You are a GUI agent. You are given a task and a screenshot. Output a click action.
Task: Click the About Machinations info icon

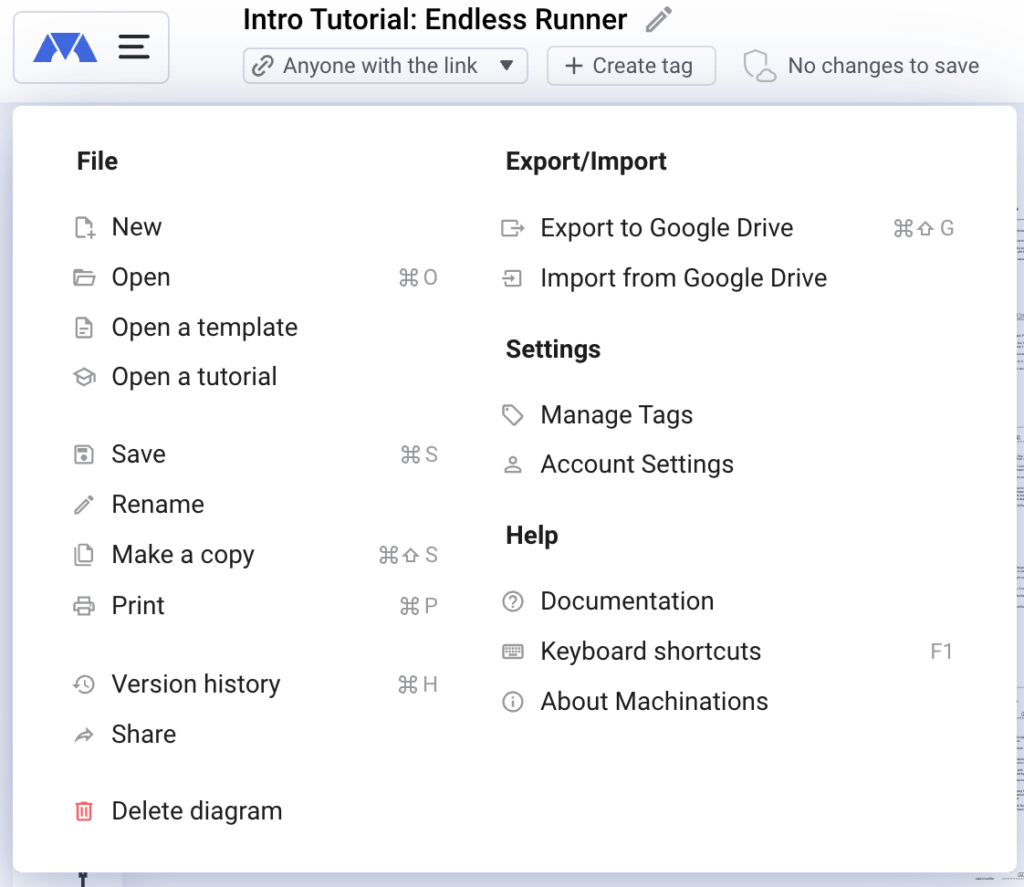tap(513, 702)
